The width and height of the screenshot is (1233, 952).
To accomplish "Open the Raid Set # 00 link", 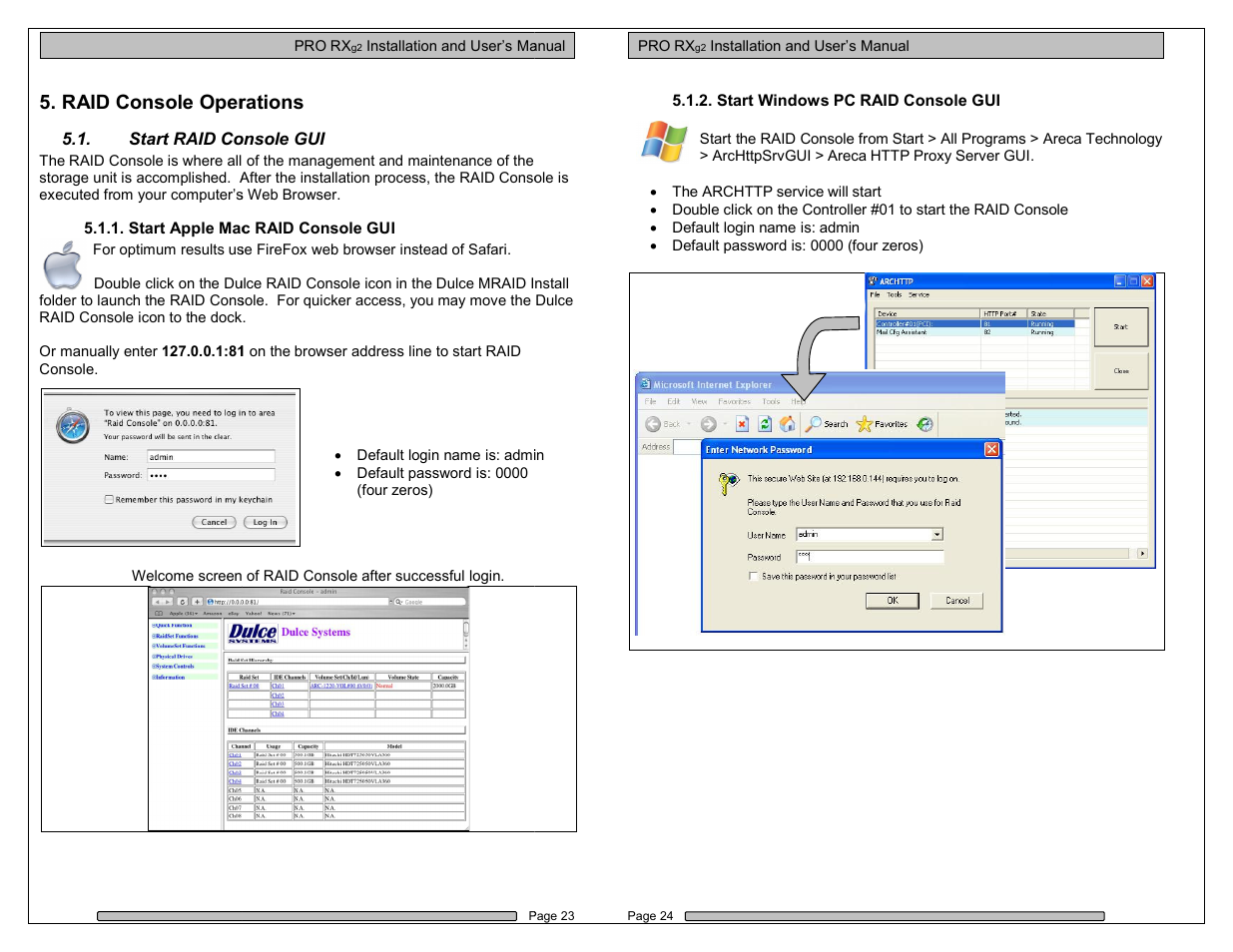I will pos(244,686).
